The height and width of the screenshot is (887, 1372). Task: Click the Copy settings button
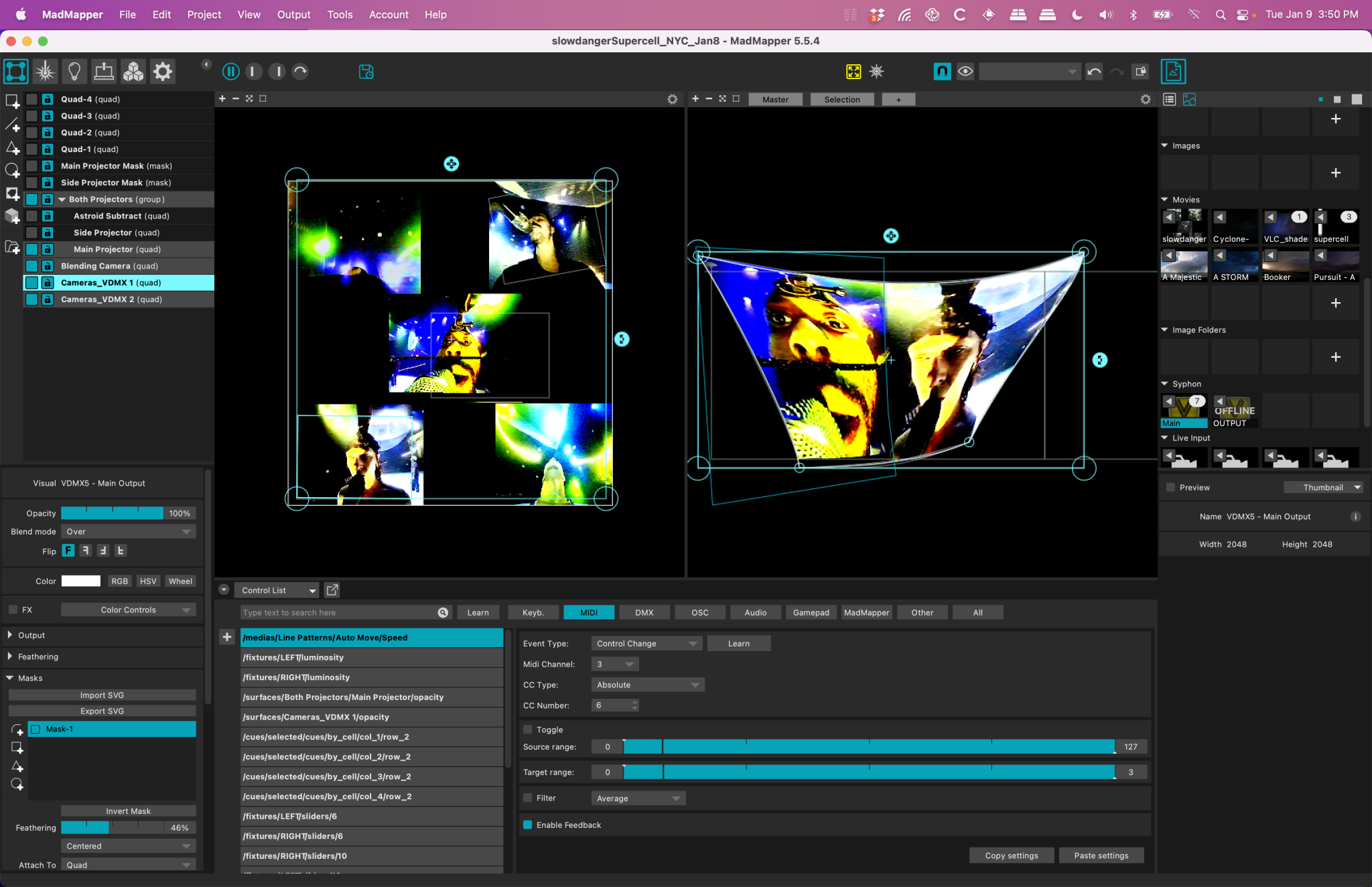tap(1011, 855)
